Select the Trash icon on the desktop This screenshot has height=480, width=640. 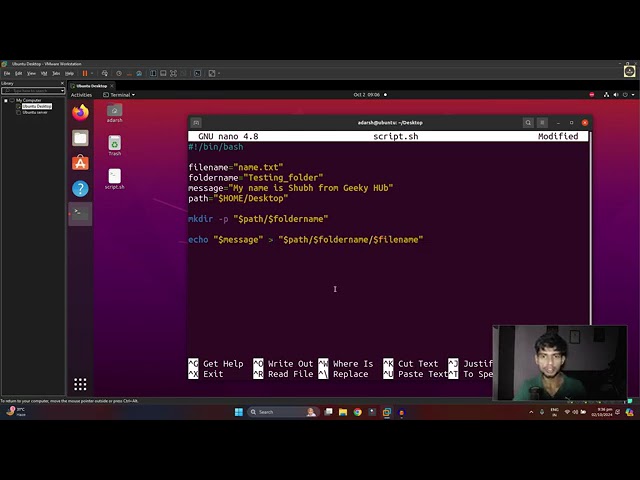[115, 146]
